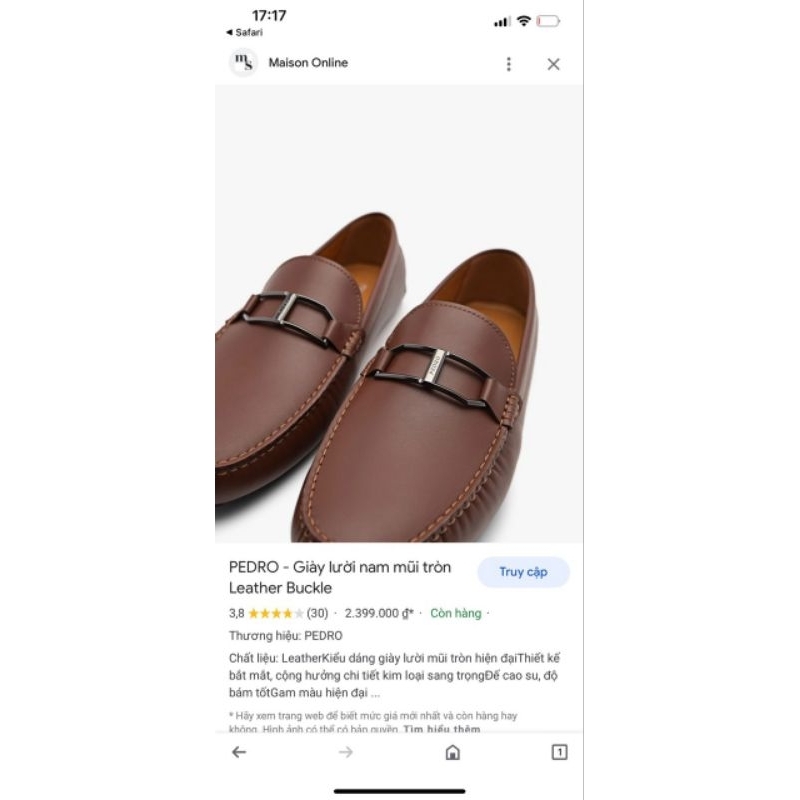Image resolution: width=800 pixels, height=800 pixels.
Task: Select the Thương hiệu: PEDRO brand line
Action: pos(286,635)
